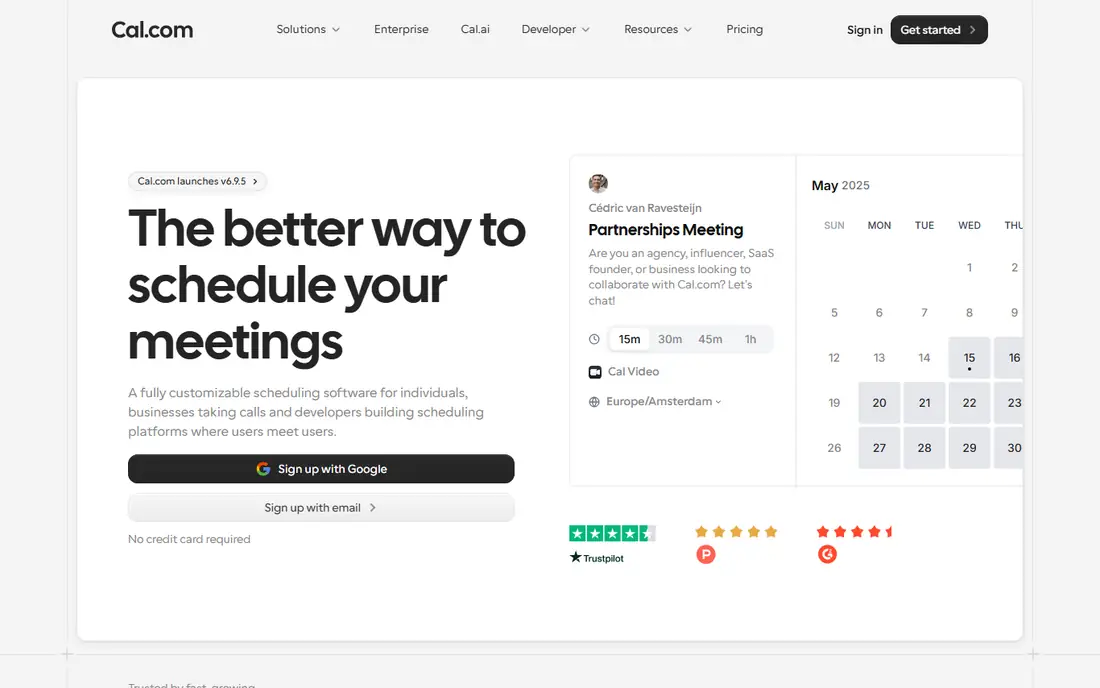Click the clock duration icon
Image resolution: width=1100 pixels, height=688 pixels.
594,339
